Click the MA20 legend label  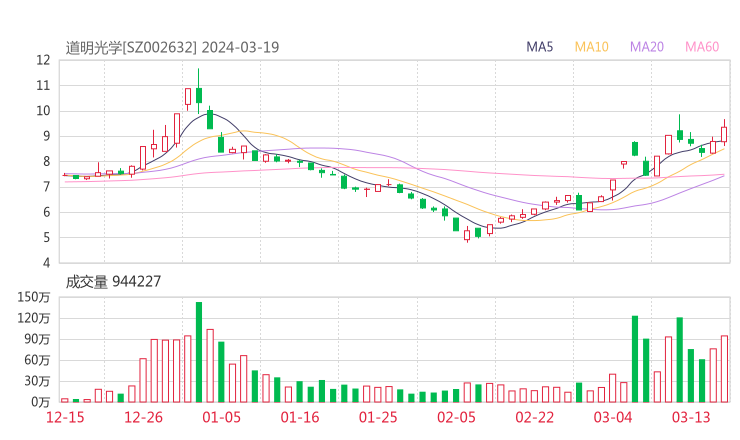[647, 47]
